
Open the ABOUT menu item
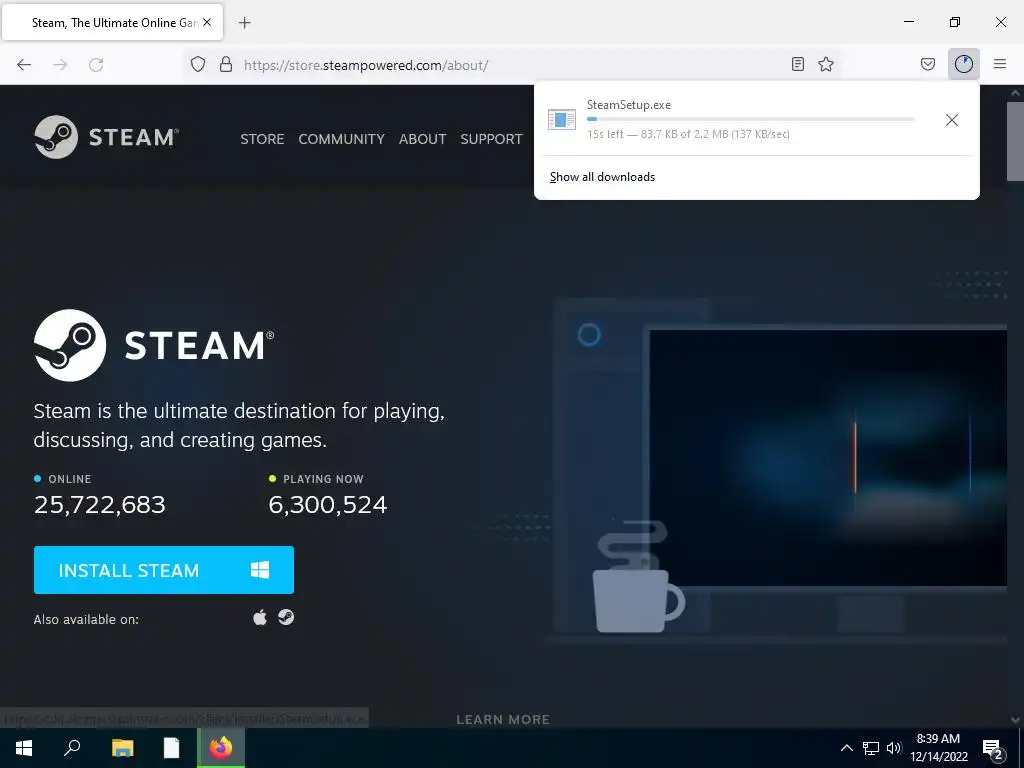pyautogui.click(x=423, y=139)
